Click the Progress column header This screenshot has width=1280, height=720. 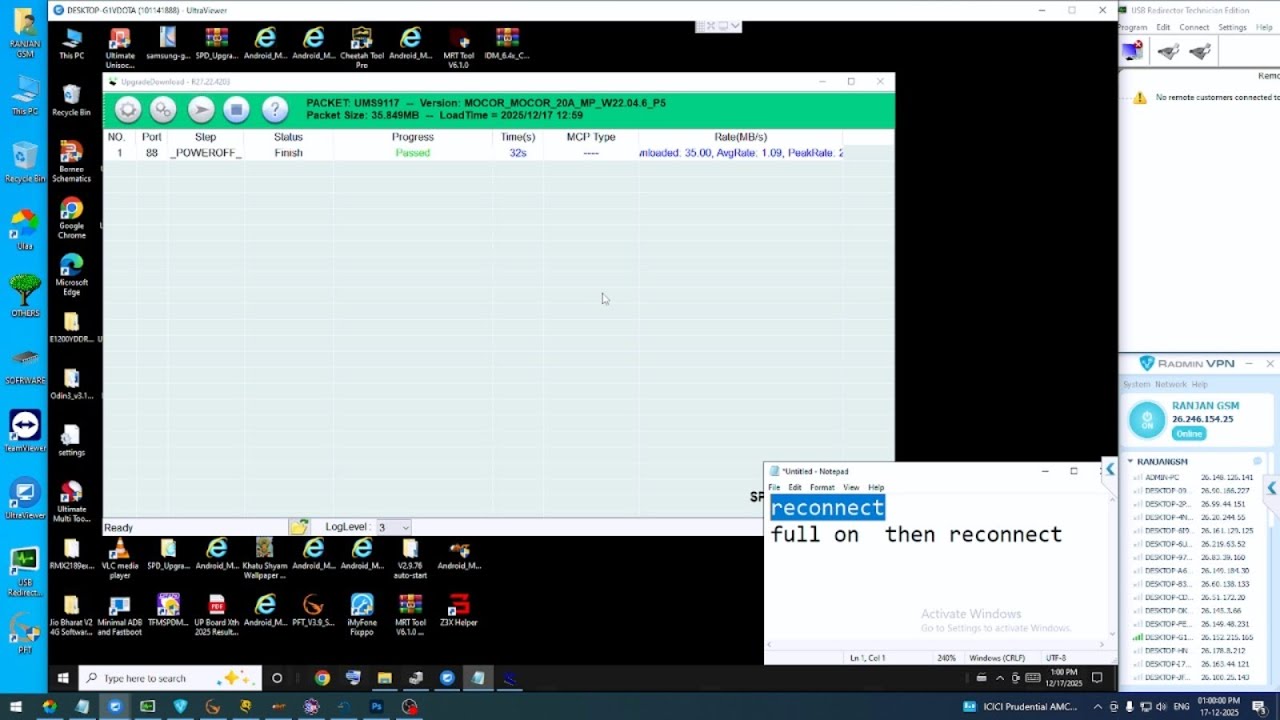pyautogui.click(x=412, y=137)
